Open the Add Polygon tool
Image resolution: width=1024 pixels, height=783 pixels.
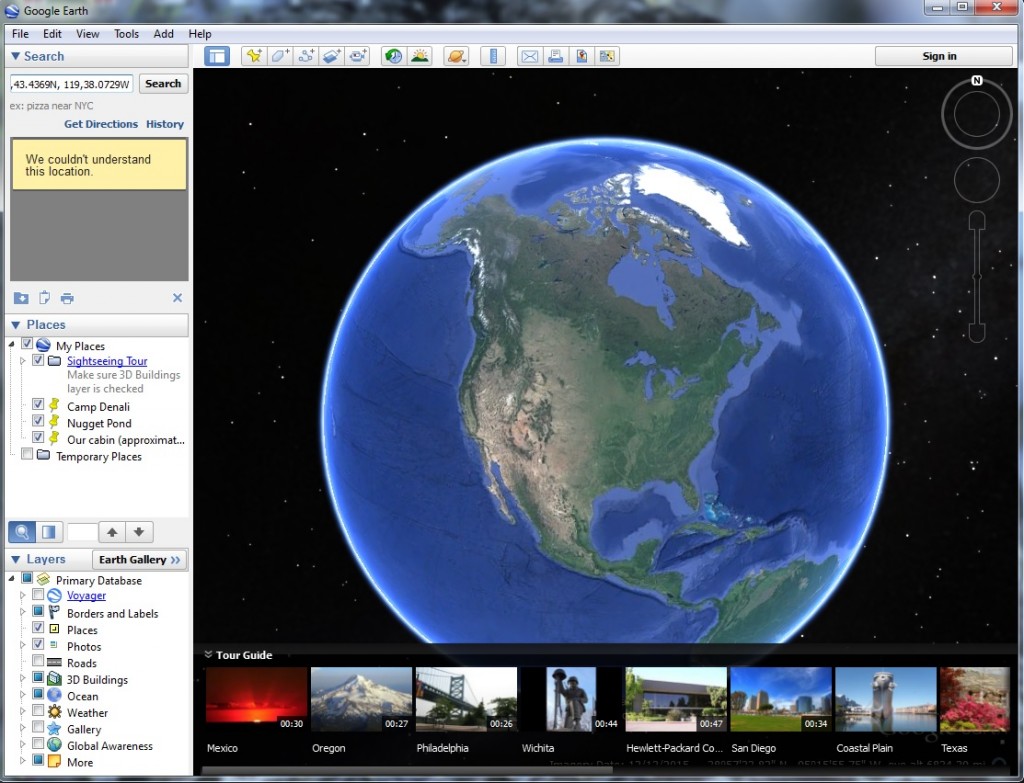(x=279, y=56)
